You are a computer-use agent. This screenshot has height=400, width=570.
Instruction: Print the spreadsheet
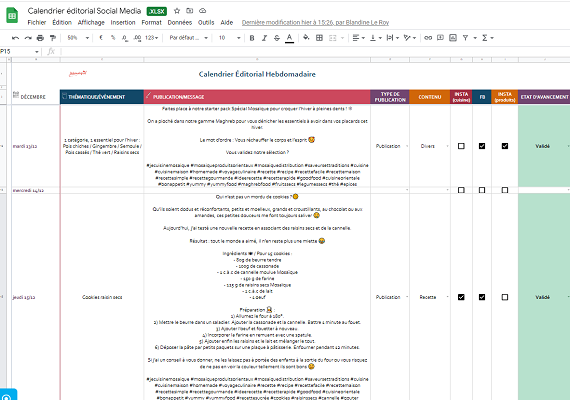point(40,38)
